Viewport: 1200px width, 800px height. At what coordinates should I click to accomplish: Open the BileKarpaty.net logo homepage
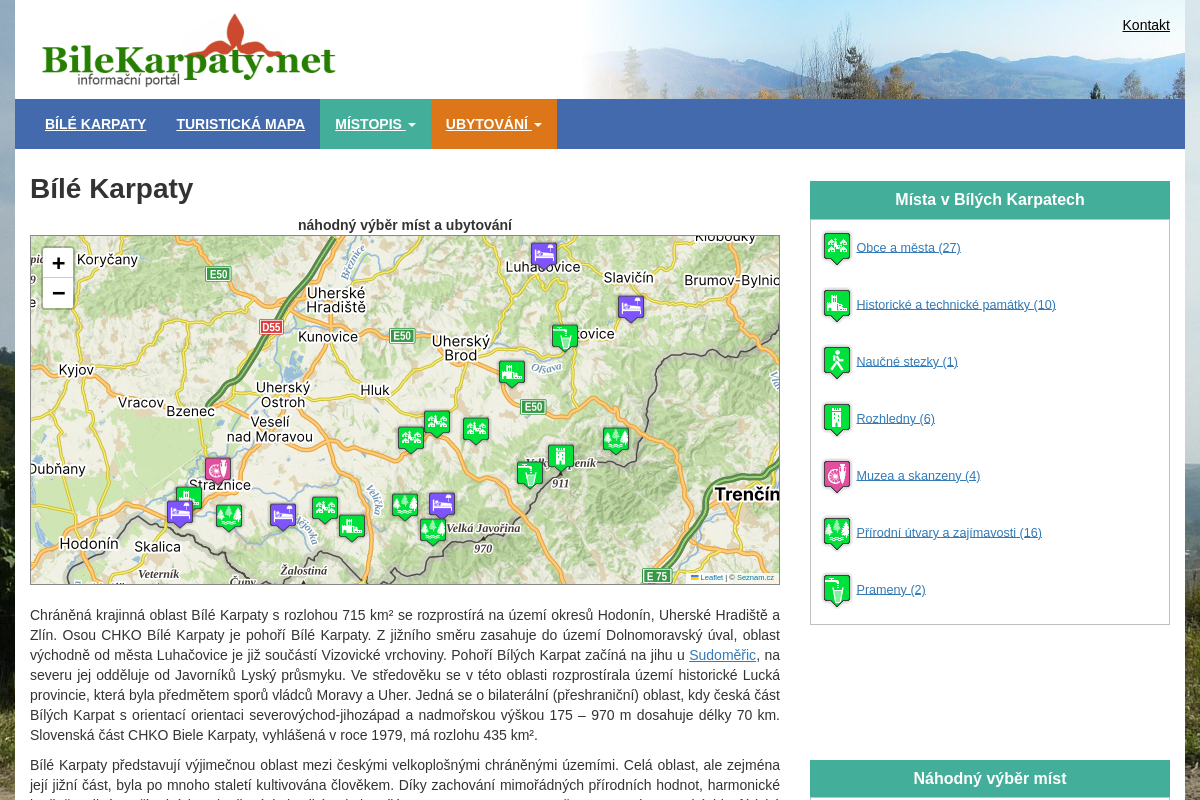coord(189,52)
